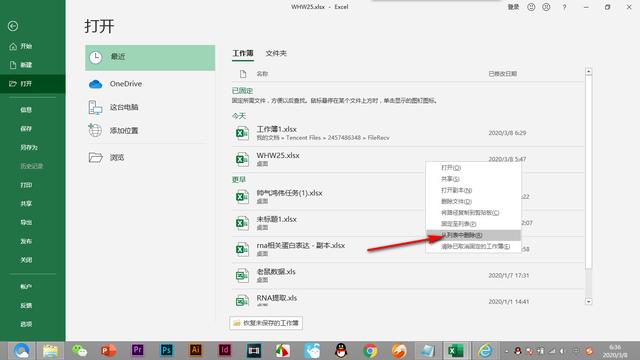Open Illustrator from the taskbar
This screenshot has width=640, height=360.
196,350
